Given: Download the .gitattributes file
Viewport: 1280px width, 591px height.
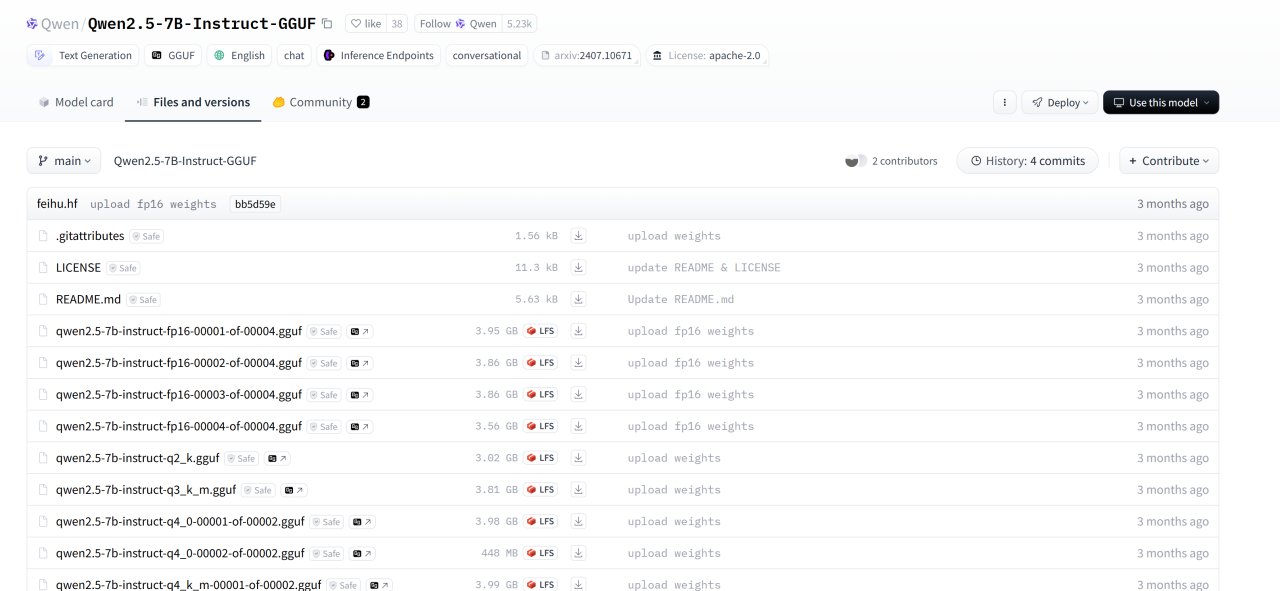Looking at the screenshot, I should coord(578,236).
